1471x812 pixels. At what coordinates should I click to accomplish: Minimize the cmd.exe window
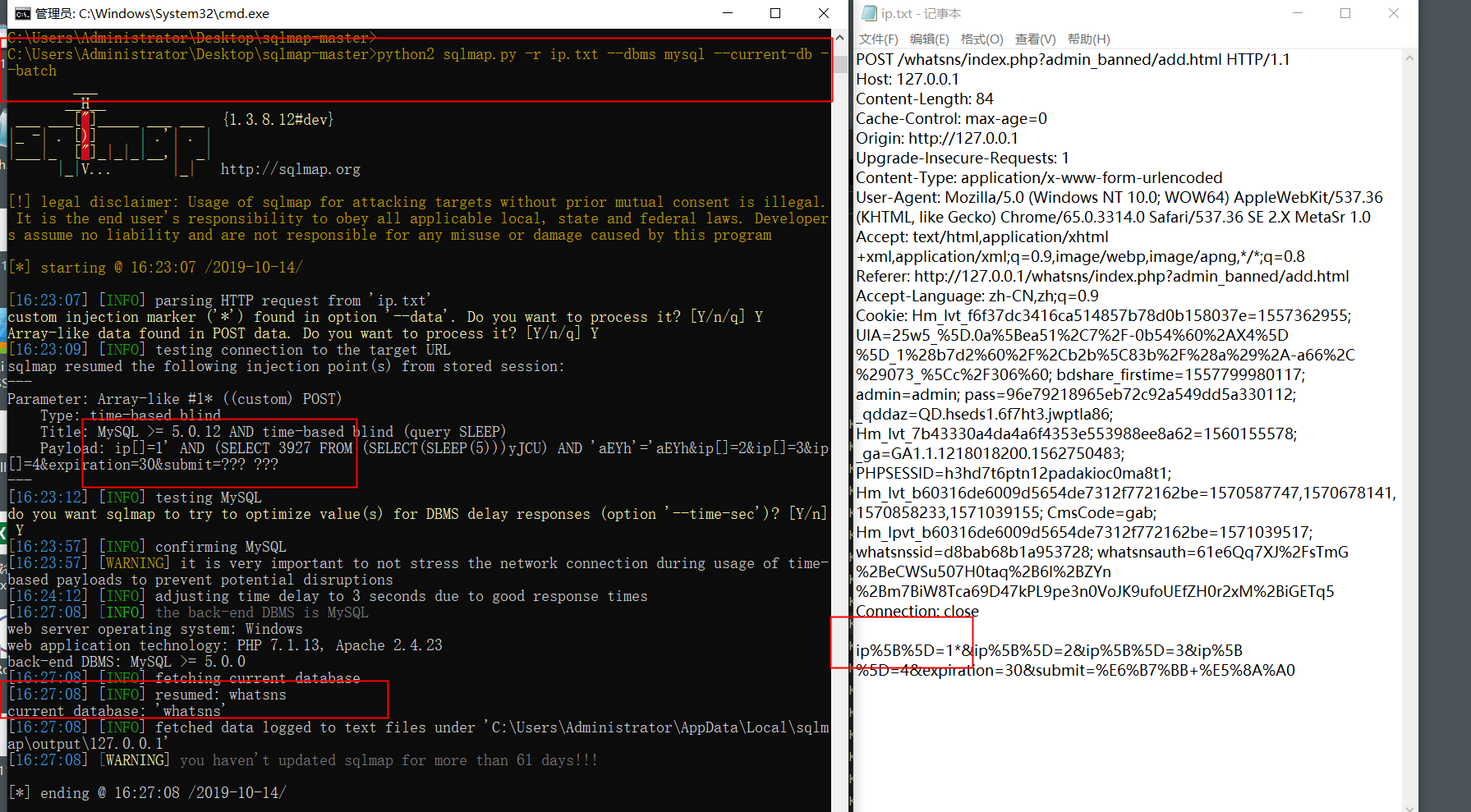[x=728, y=13]
